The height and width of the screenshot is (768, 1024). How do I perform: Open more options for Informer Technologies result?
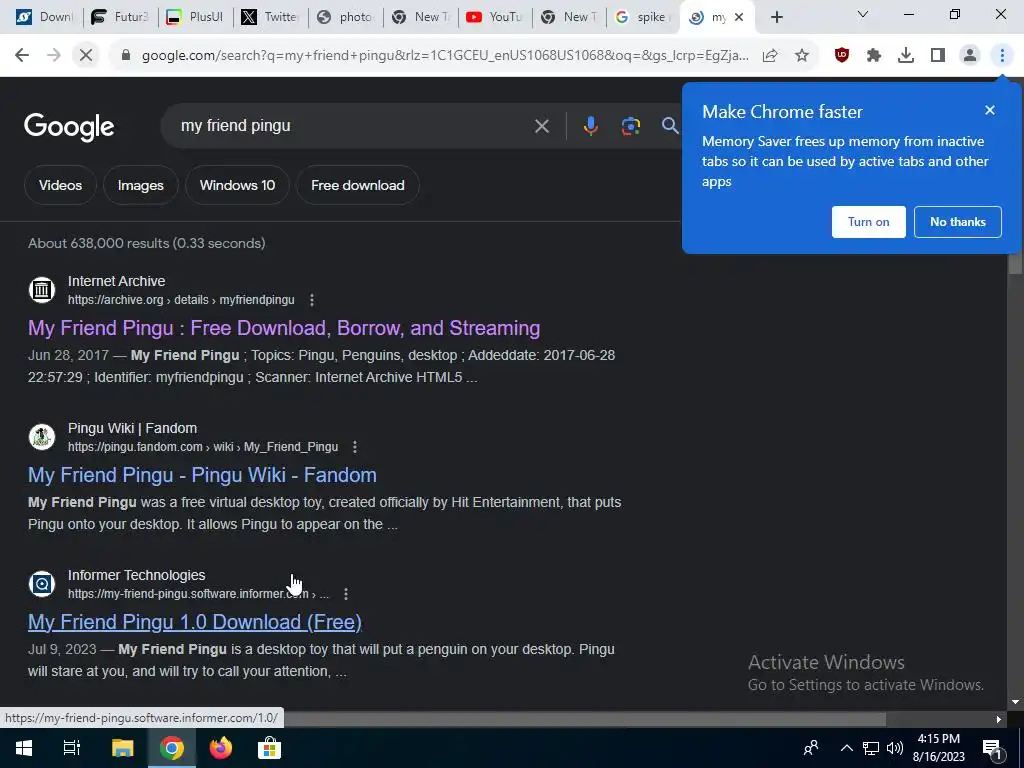click(x=345, y=594)
